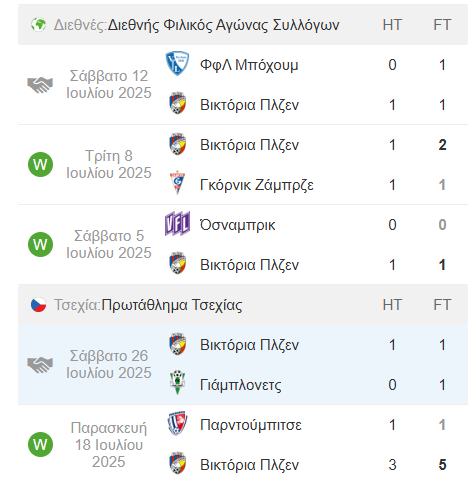Click the Górnik Zabrze team logo
Screen dimensions: 475x477
point(177,183)
